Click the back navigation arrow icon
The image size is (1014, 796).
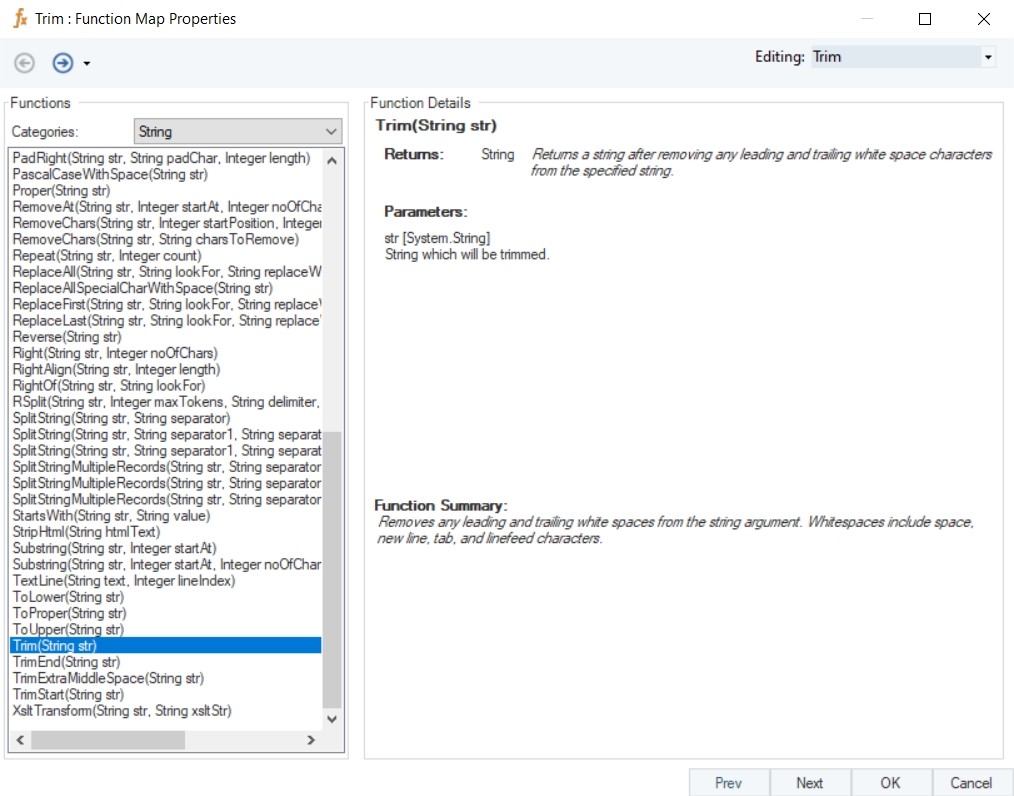click(x=24, y=63)
